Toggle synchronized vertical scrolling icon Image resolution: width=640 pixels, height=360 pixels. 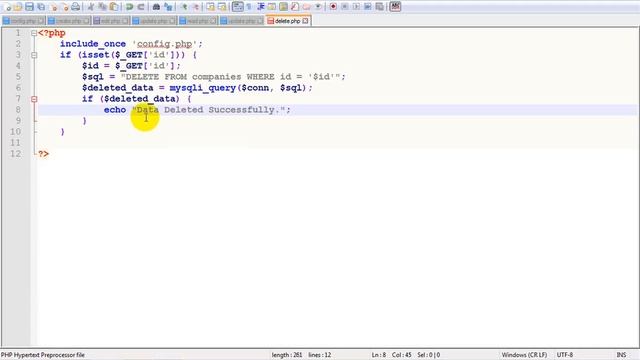(x=211, y=7)
